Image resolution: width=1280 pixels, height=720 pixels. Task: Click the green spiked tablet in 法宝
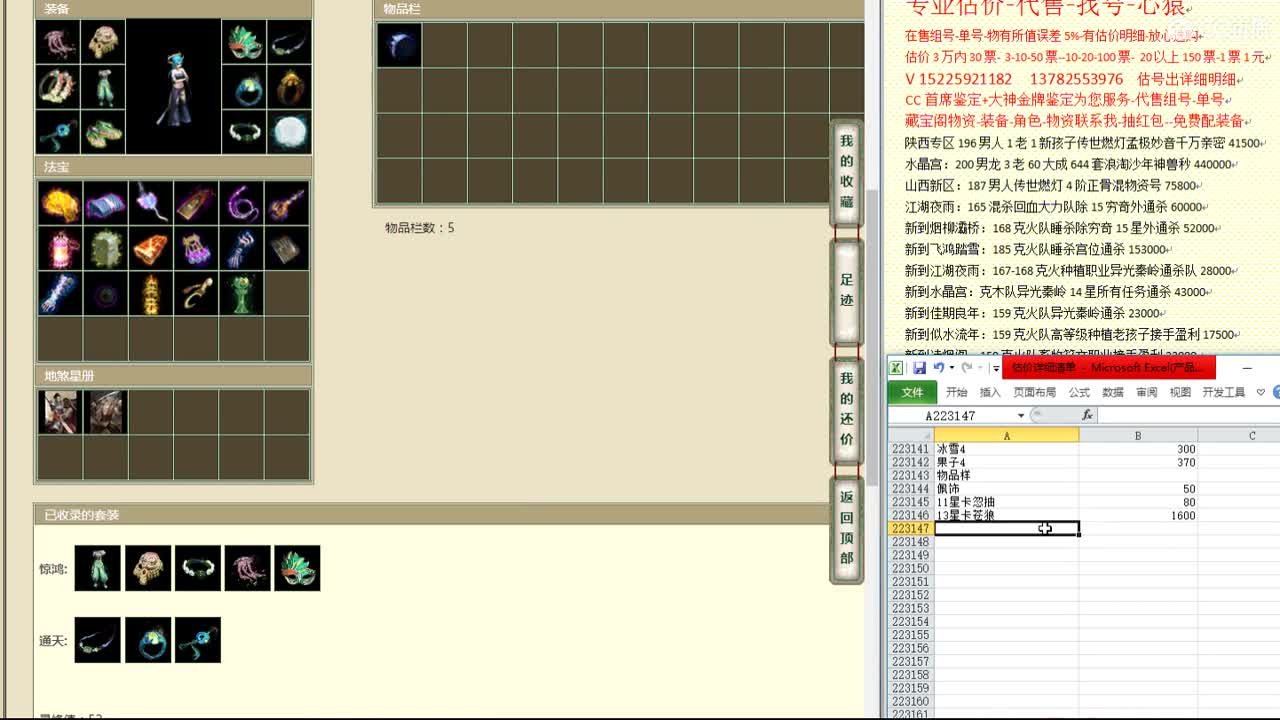pyautogui.click(x=105, y=248)
